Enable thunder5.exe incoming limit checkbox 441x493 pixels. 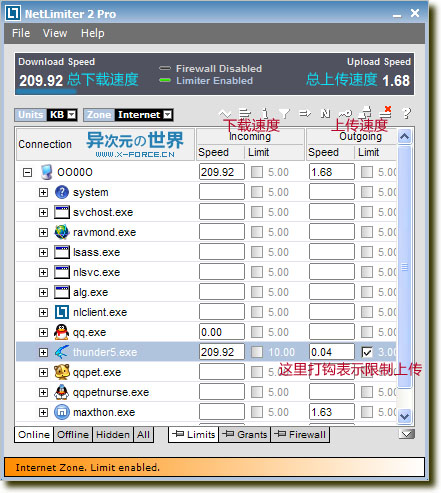coord(257,352)
